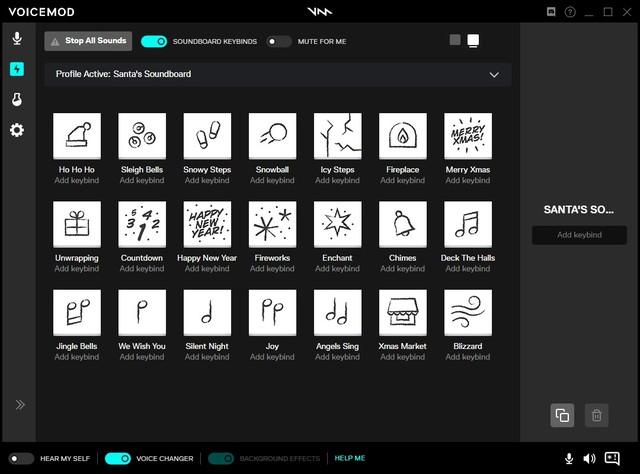The width and height of the screenshot is (640, 474).
Task: Expand the sidebar with double chevron
Action: point(20,405)
